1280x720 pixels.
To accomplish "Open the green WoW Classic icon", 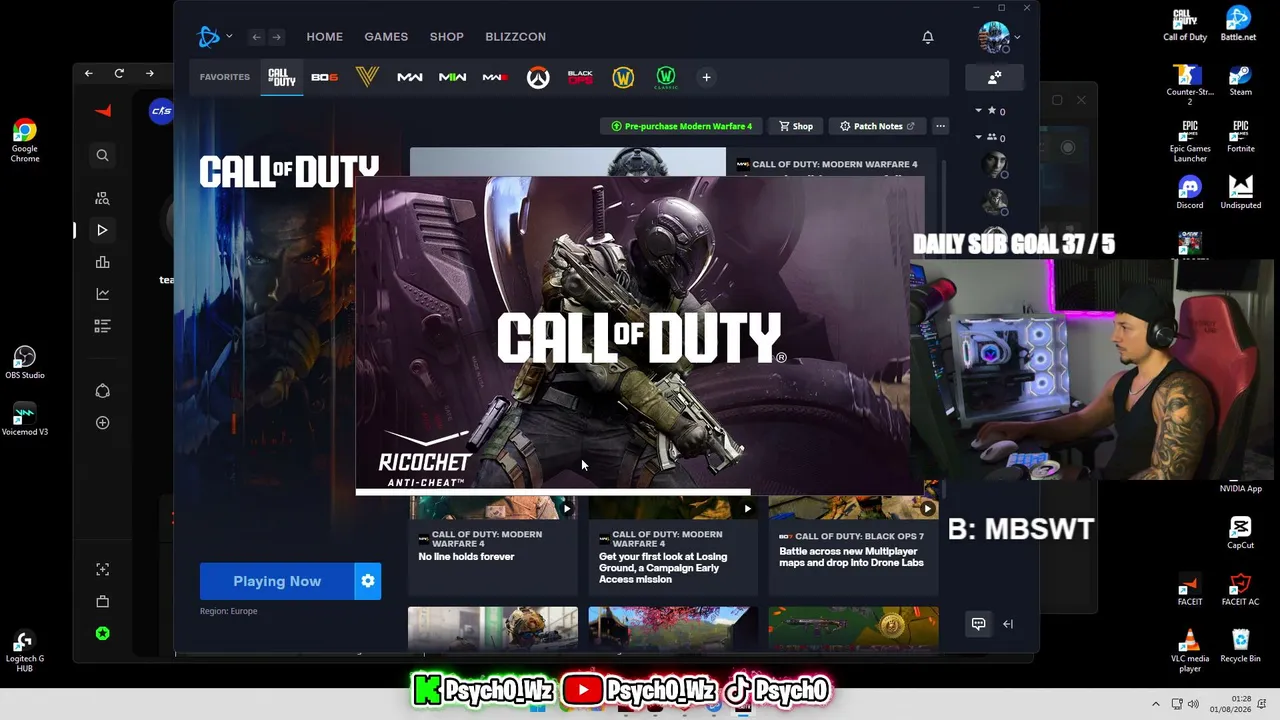I will pos(666,77).
